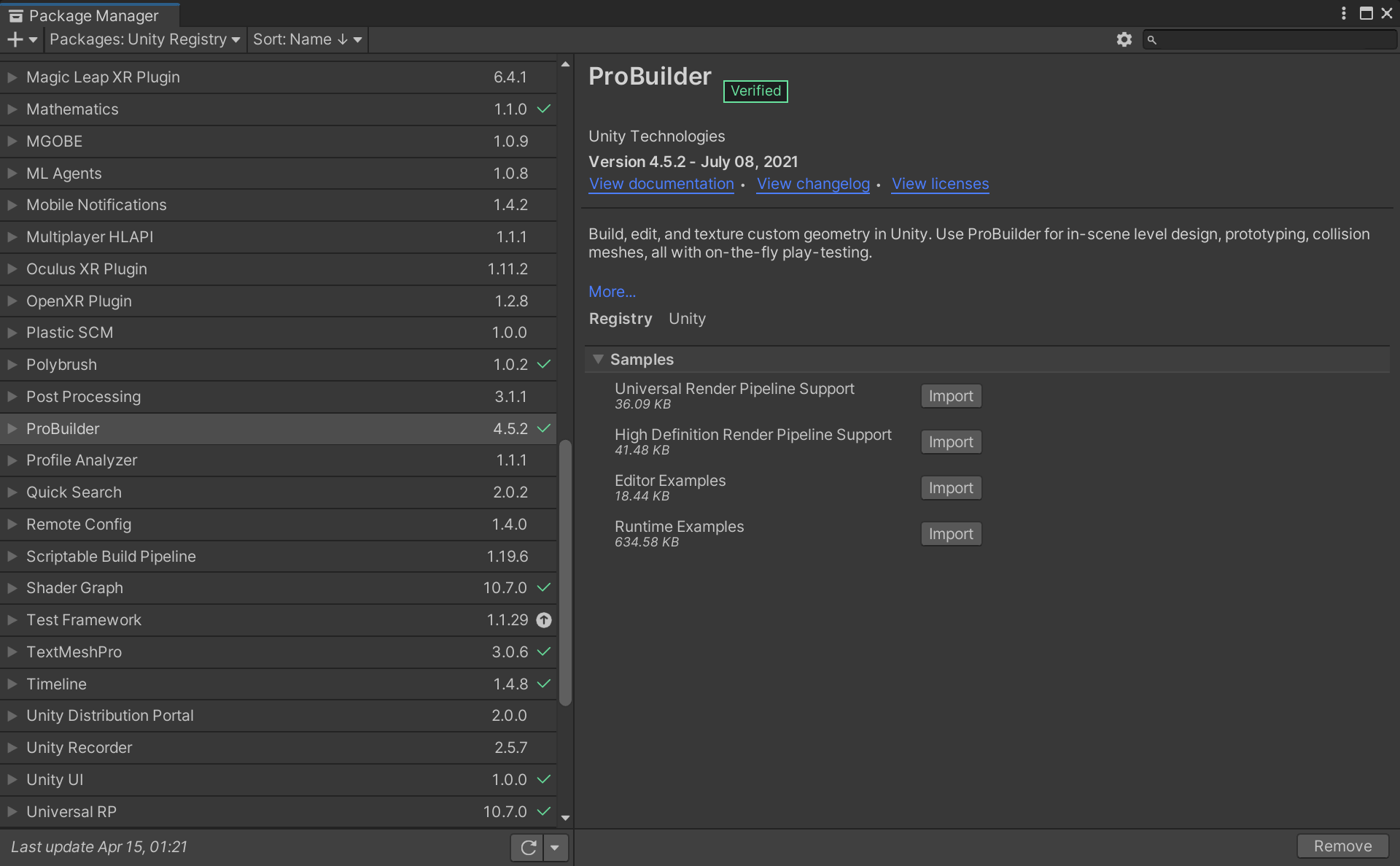Open the Package Manager settings gear
The width and height of the screenshot is (1400, 866).
click(1124, 39)
